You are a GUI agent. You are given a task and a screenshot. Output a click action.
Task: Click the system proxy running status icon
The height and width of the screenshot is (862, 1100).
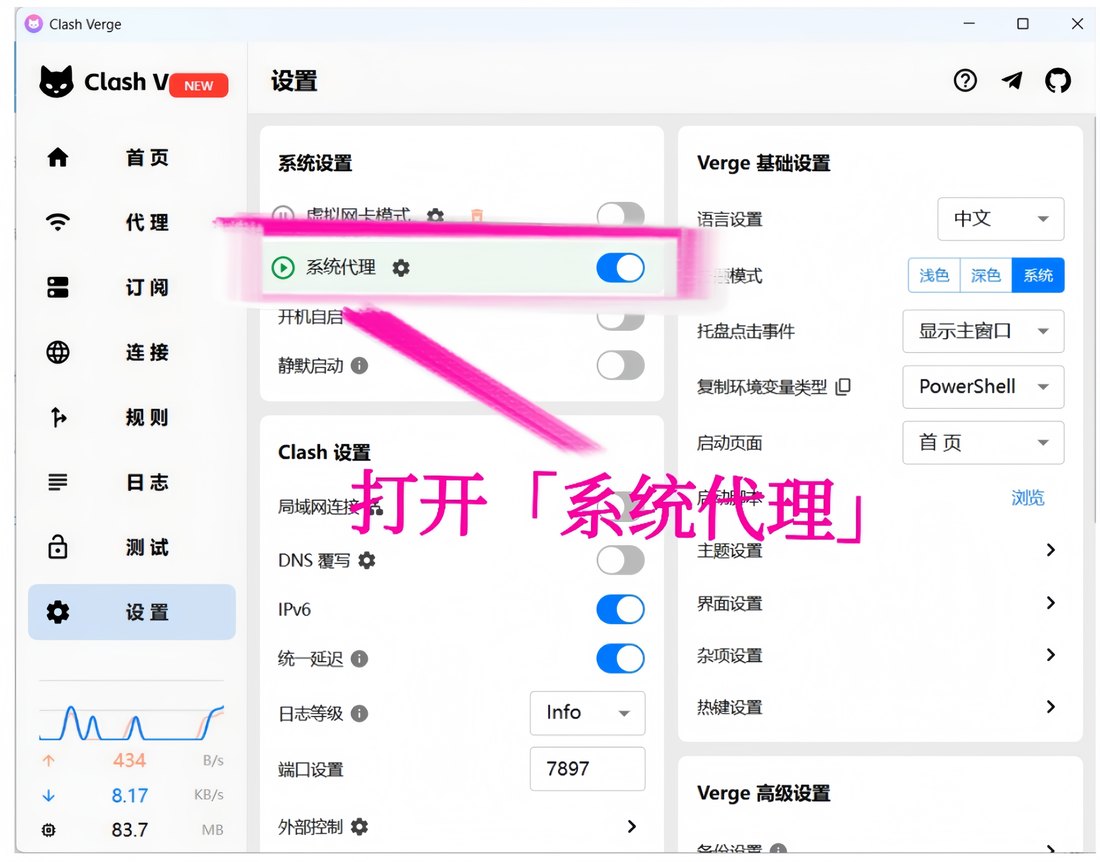tap(283, 268)
